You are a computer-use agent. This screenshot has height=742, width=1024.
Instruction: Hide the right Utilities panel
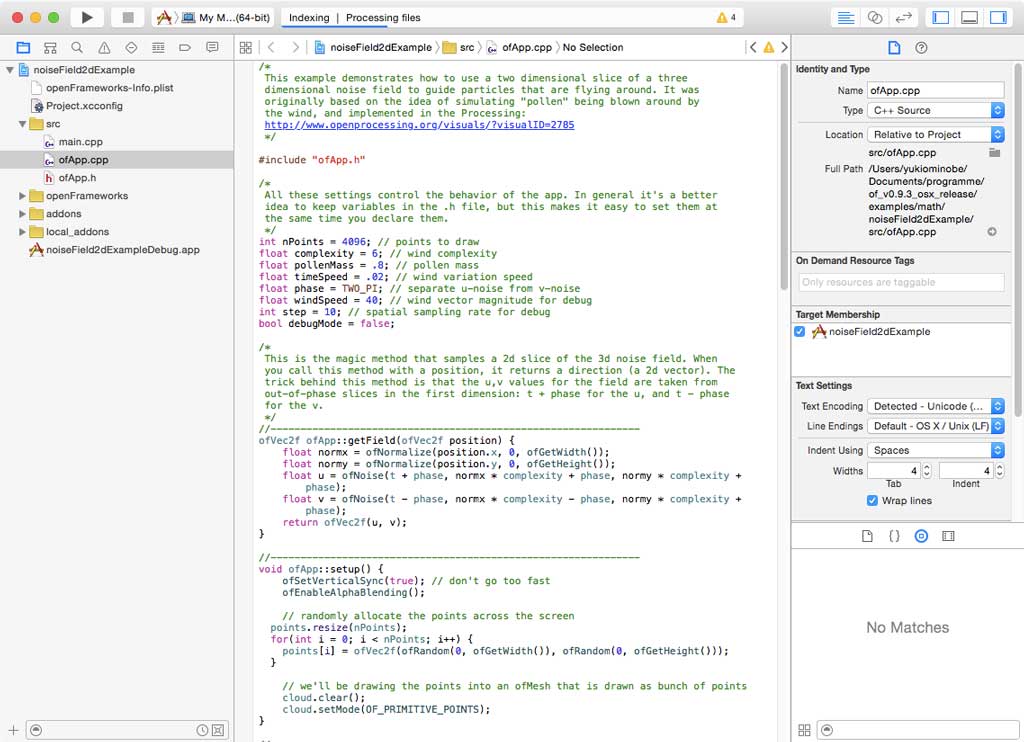click(x=997, y=17)
